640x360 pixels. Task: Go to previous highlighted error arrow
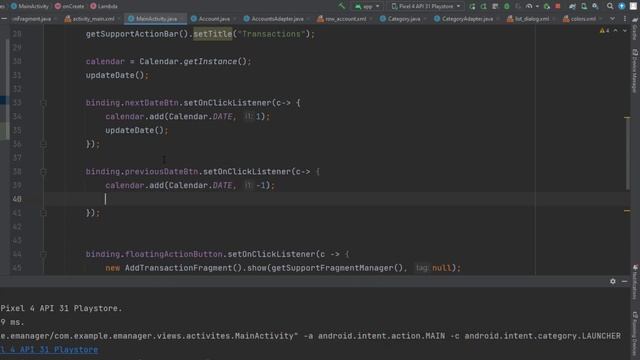616,31
